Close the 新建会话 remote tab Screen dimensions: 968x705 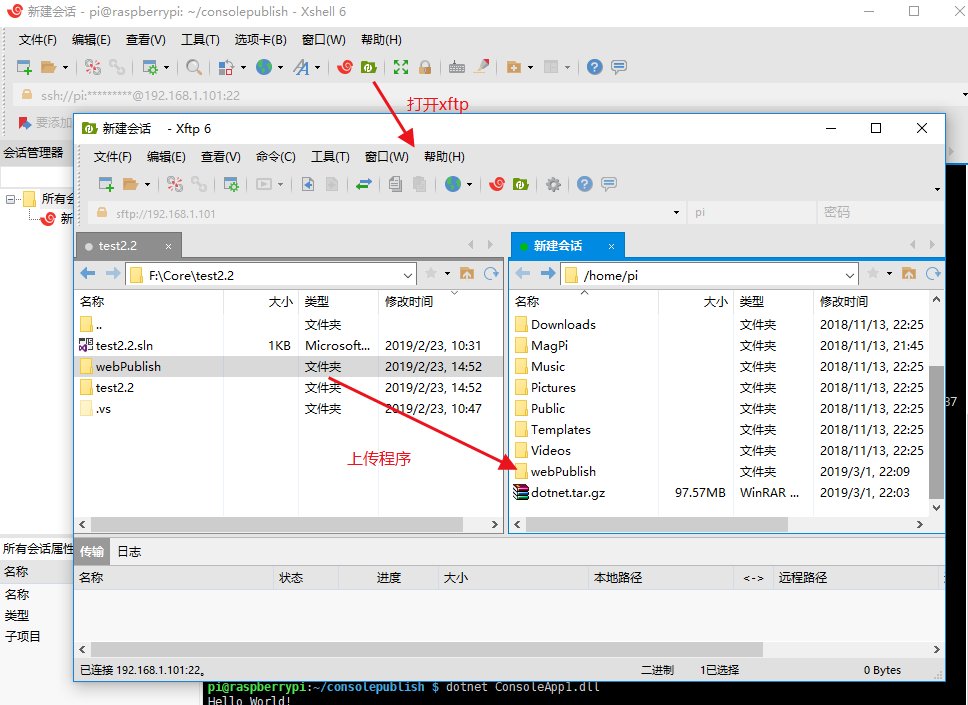(611, 246)
